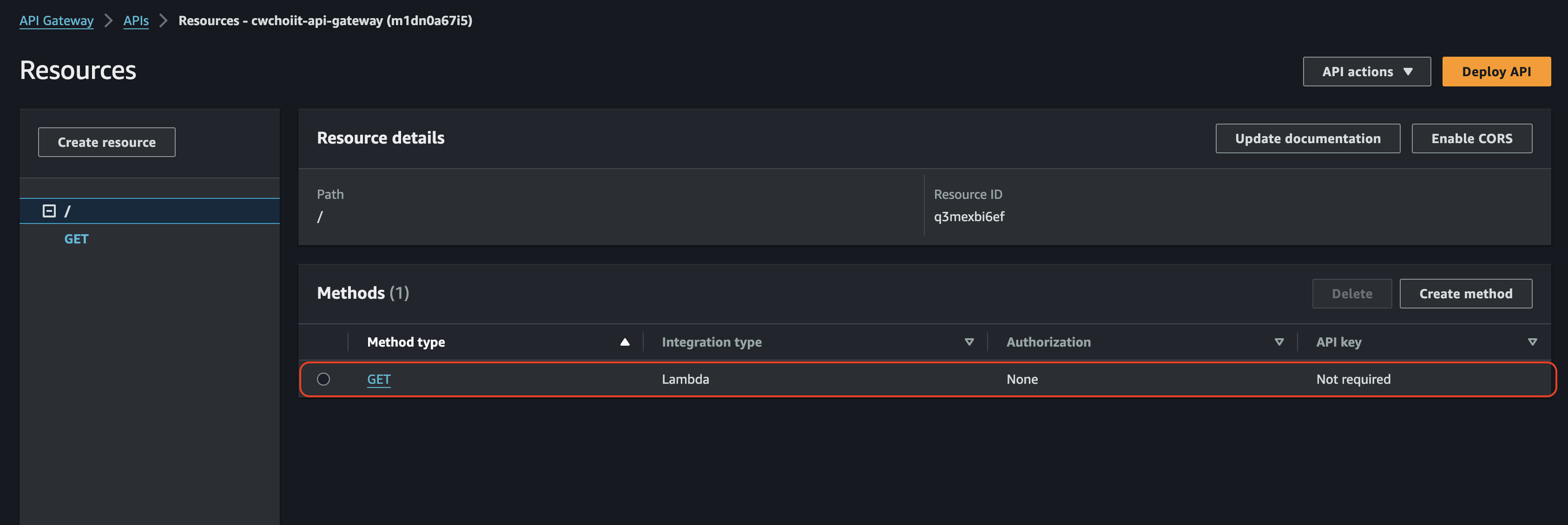
Task: Open the GET method link in table
Action: coord(379,379)
